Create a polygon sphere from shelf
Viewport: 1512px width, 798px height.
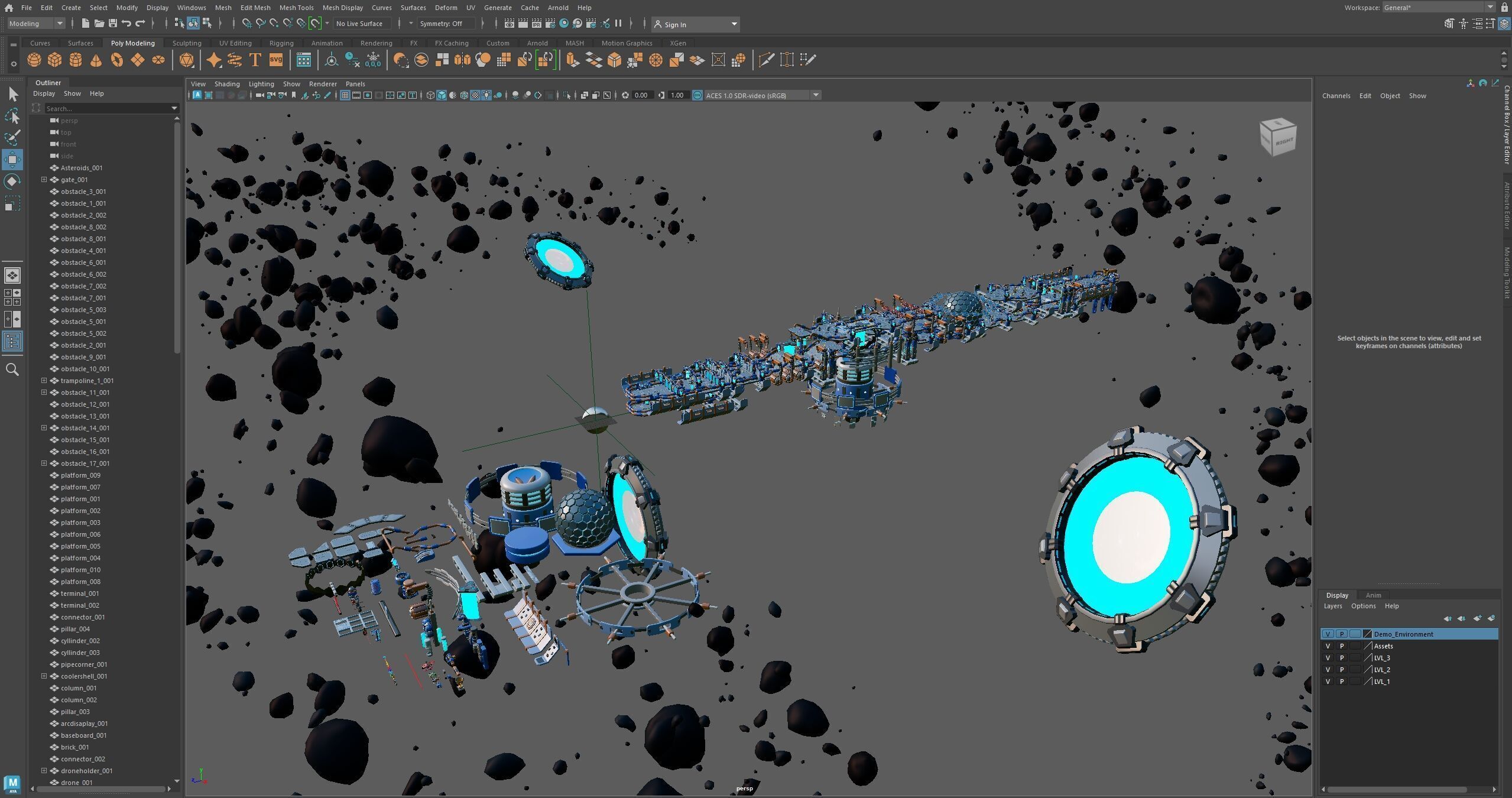(34, 60)
